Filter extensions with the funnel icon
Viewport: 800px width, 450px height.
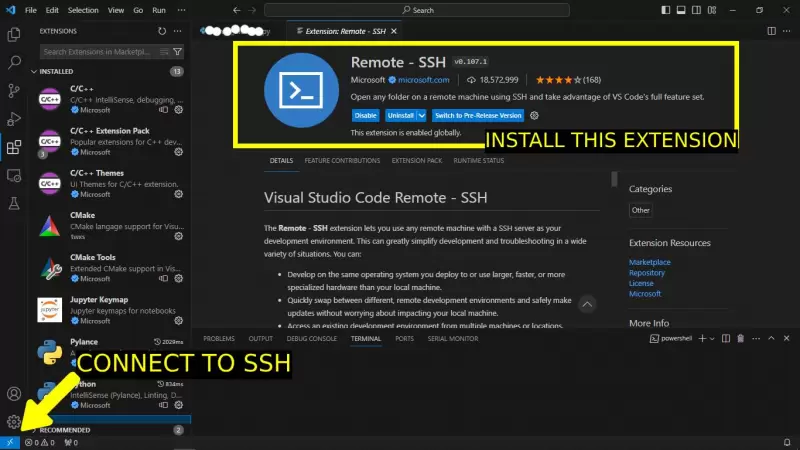pyautogui.click(x=178, y=51)
